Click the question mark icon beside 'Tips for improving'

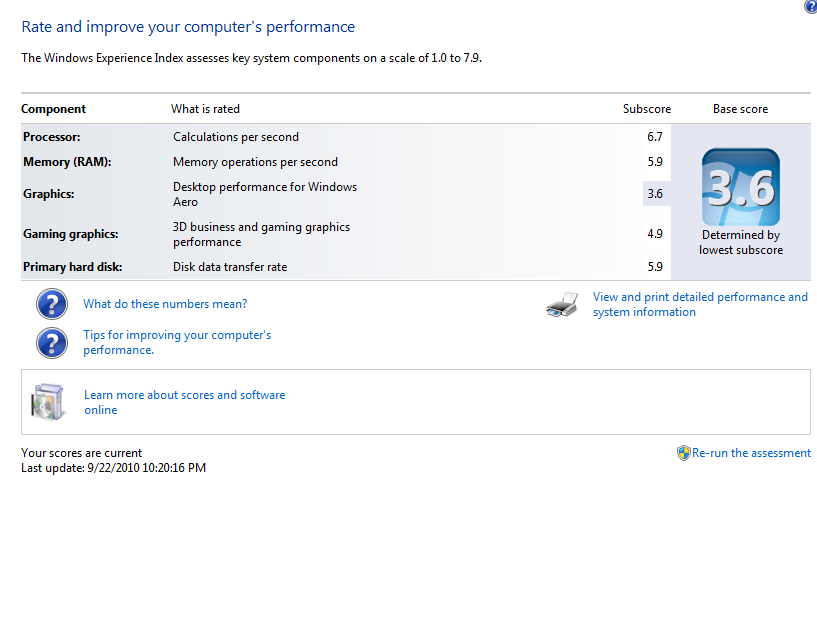pos(52,343)
